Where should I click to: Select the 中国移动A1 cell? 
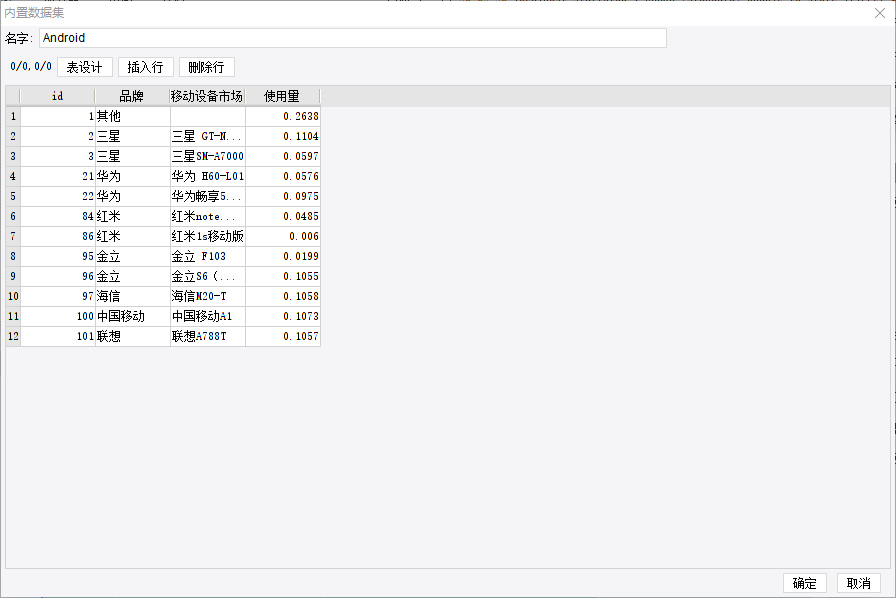tap(208, 316)
